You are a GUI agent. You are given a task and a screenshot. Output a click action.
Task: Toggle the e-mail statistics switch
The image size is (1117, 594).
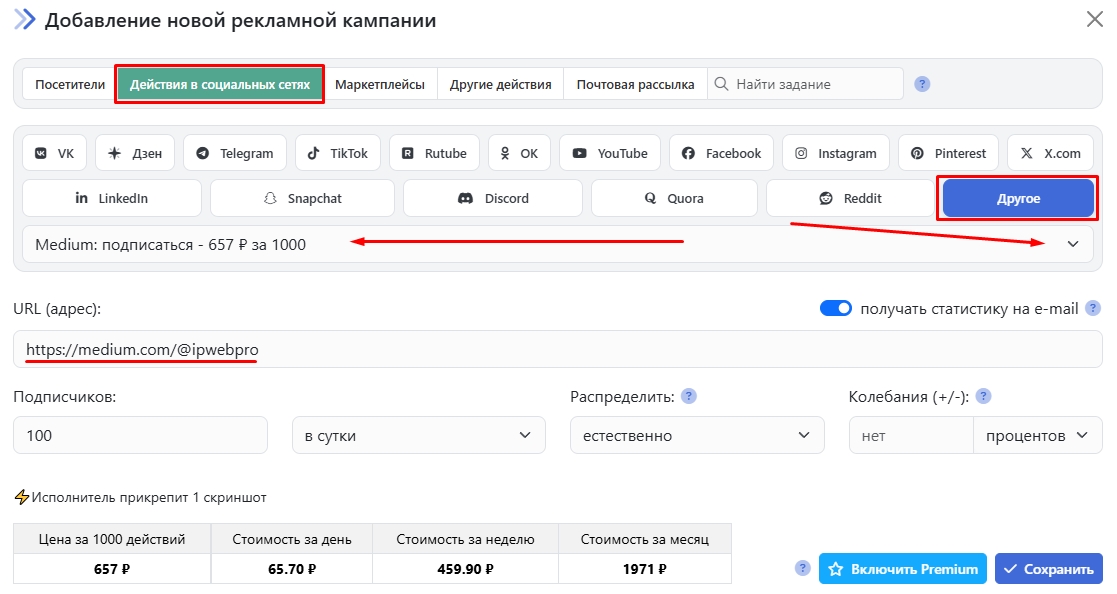[x=835, y=308]
